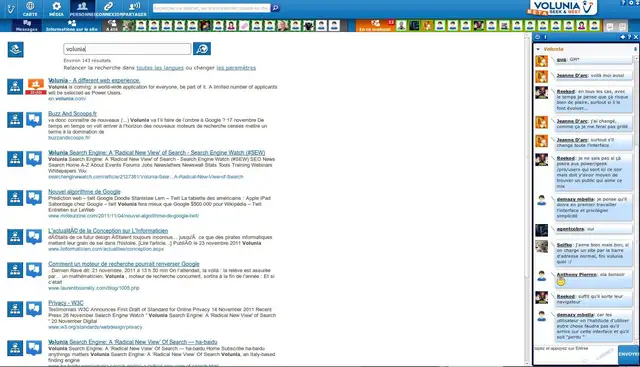Open 'Comment un moteur de recherche pourrait renverser Google'

coord(124,264)
